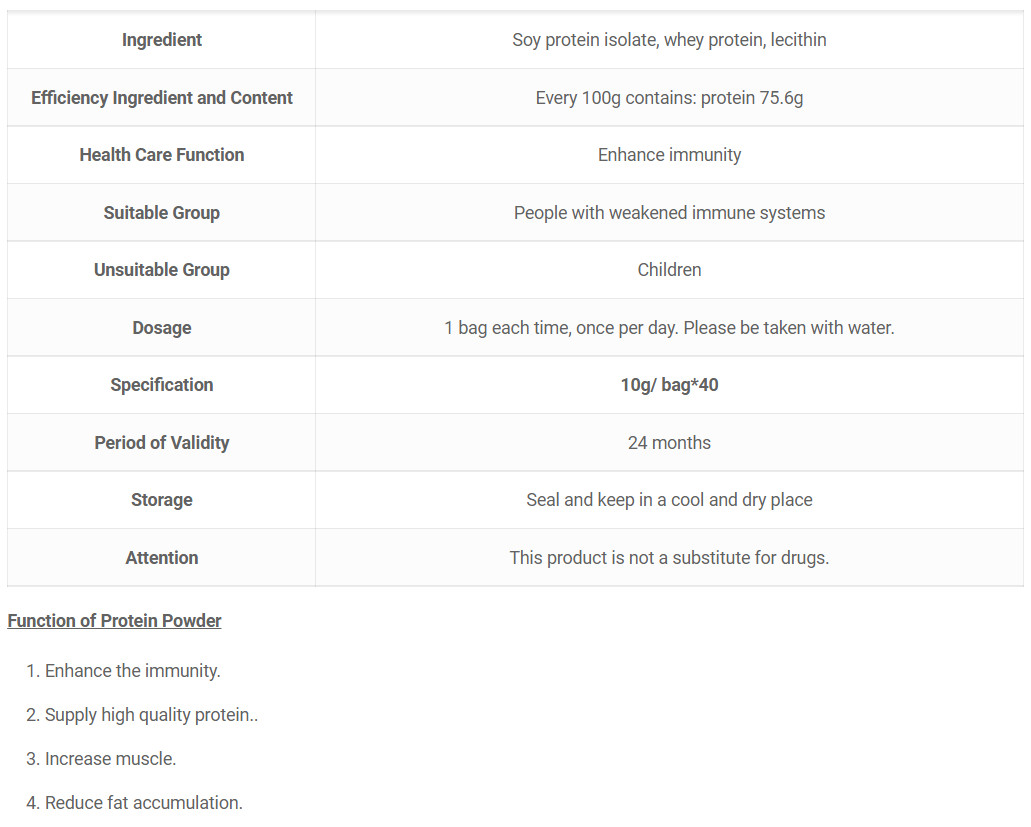This screenshot has height=827, width=1031.
Task: Click list item Supply high quality protein
Action: (x=142, y=715)
